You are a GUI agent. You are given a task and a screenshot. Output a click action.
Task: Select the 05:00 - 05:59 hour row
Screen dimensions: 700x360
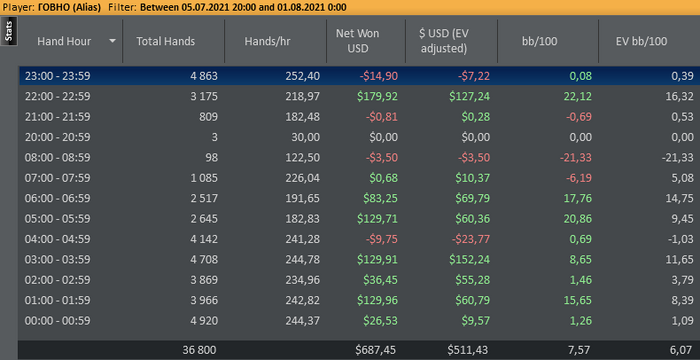click(x=359, y=219)
